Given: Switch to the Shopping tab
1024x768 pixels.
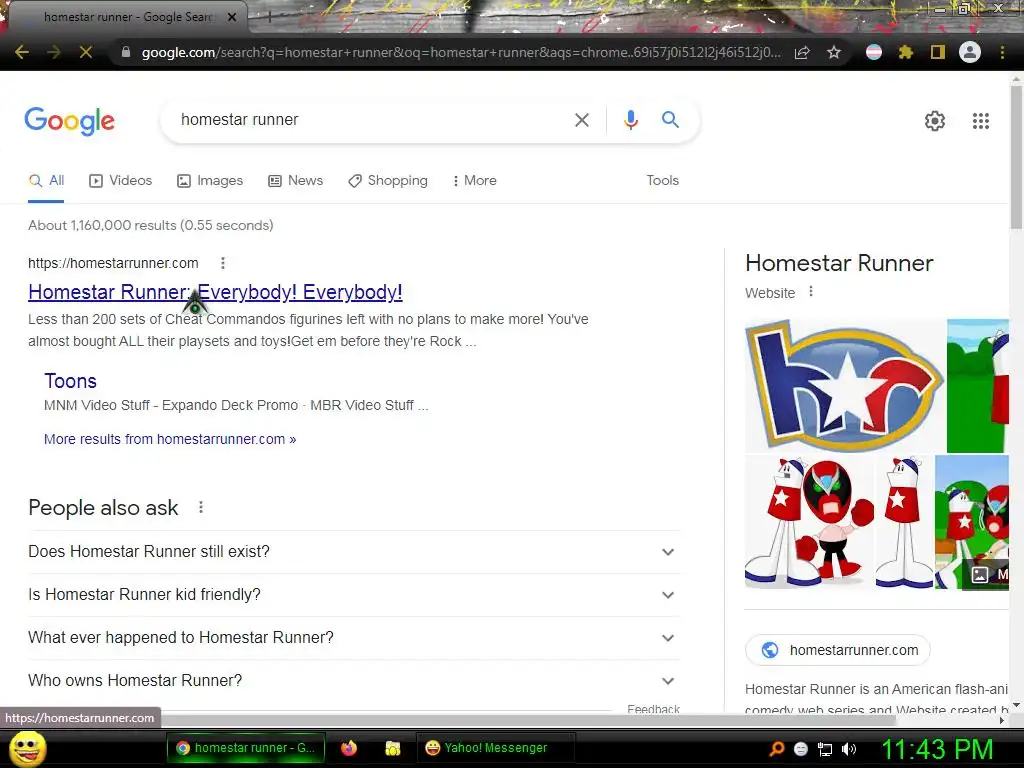Looking at the screenshot, I should [388, 180].
